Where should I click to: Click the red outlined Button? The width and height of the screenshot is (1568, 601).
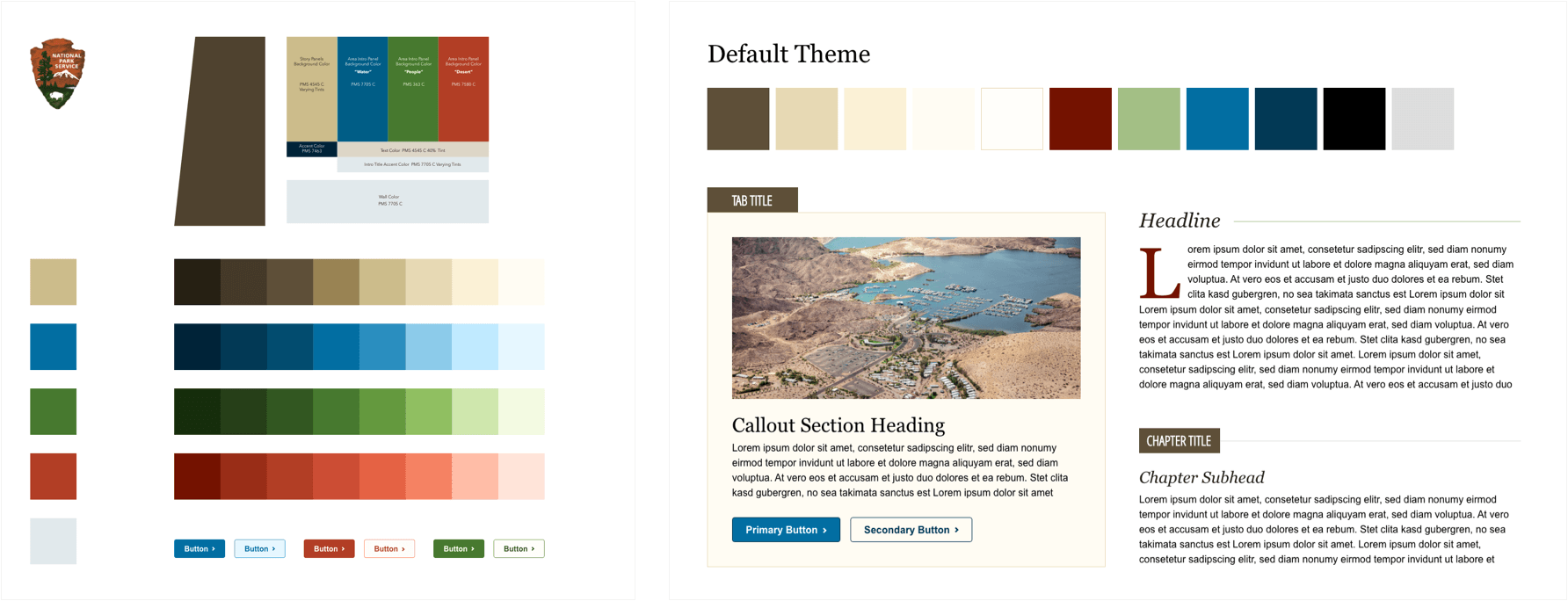[x=389, y=549]
